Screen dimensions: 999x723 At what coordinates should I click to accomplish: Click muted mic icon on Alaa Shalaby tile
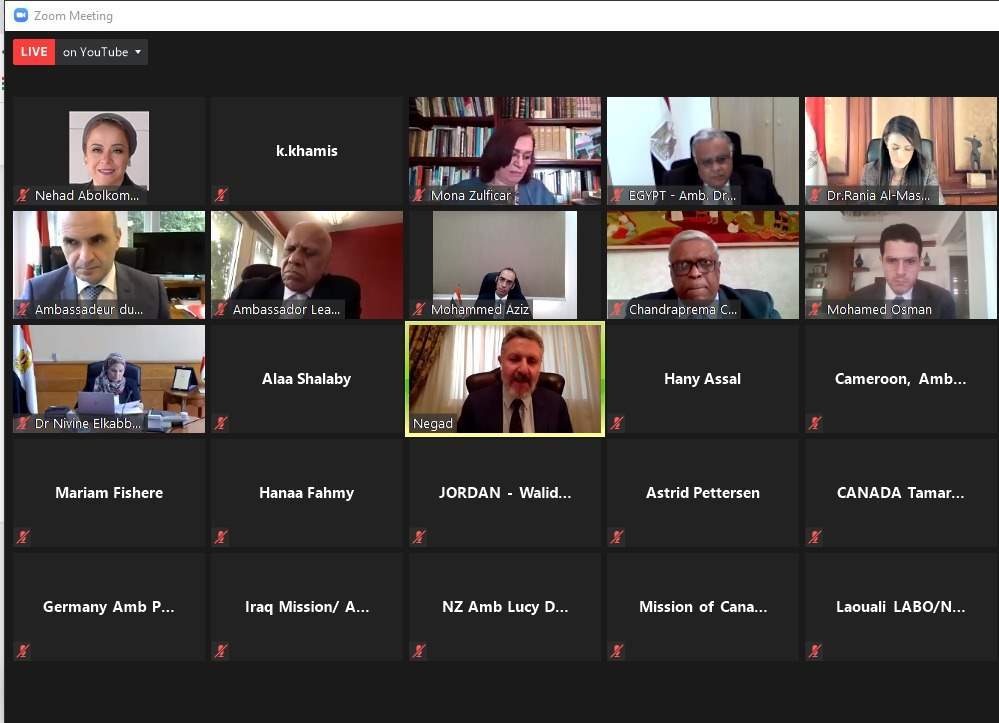click(221, 423)
